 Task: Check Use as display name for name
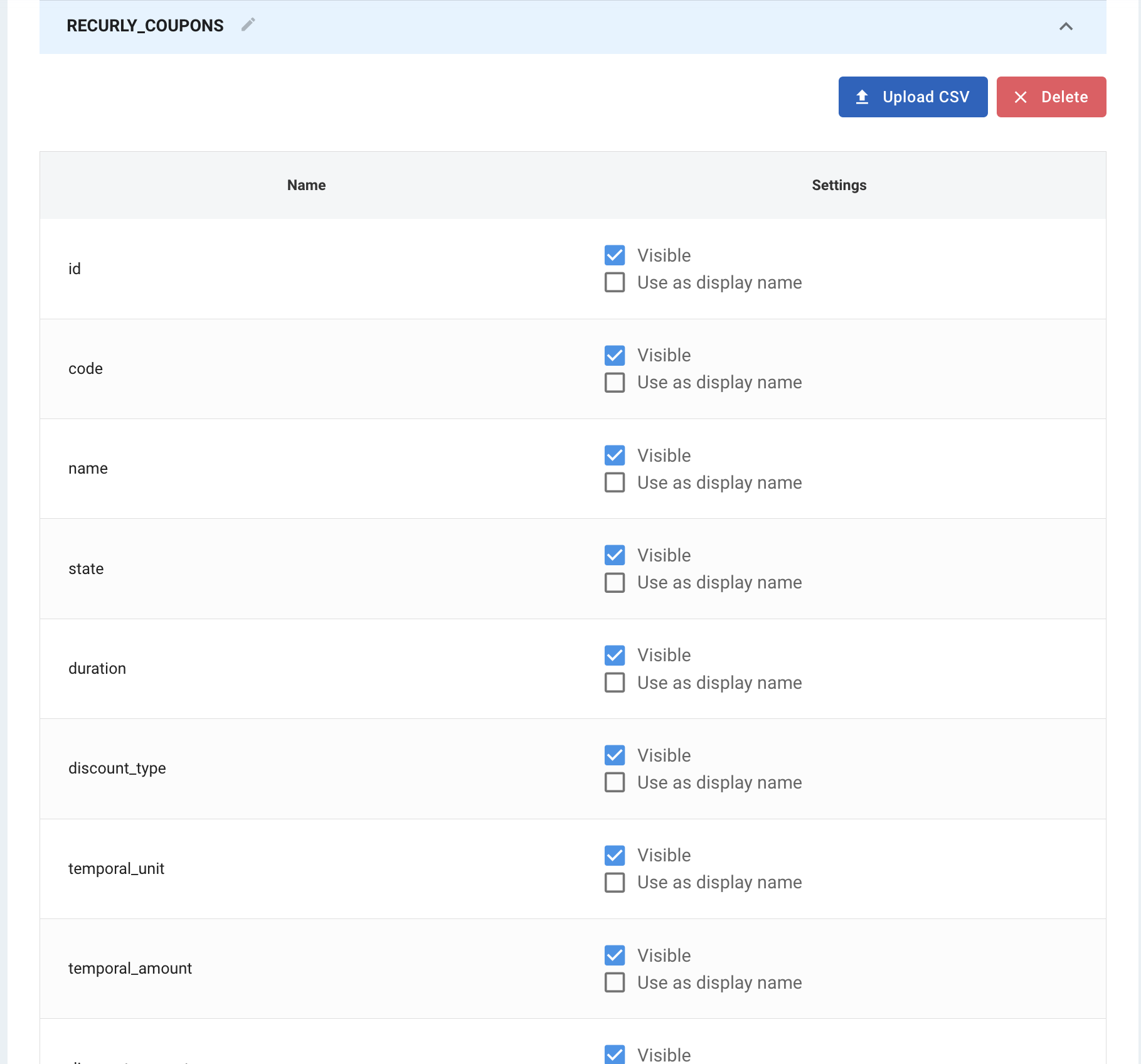point(615,482)
